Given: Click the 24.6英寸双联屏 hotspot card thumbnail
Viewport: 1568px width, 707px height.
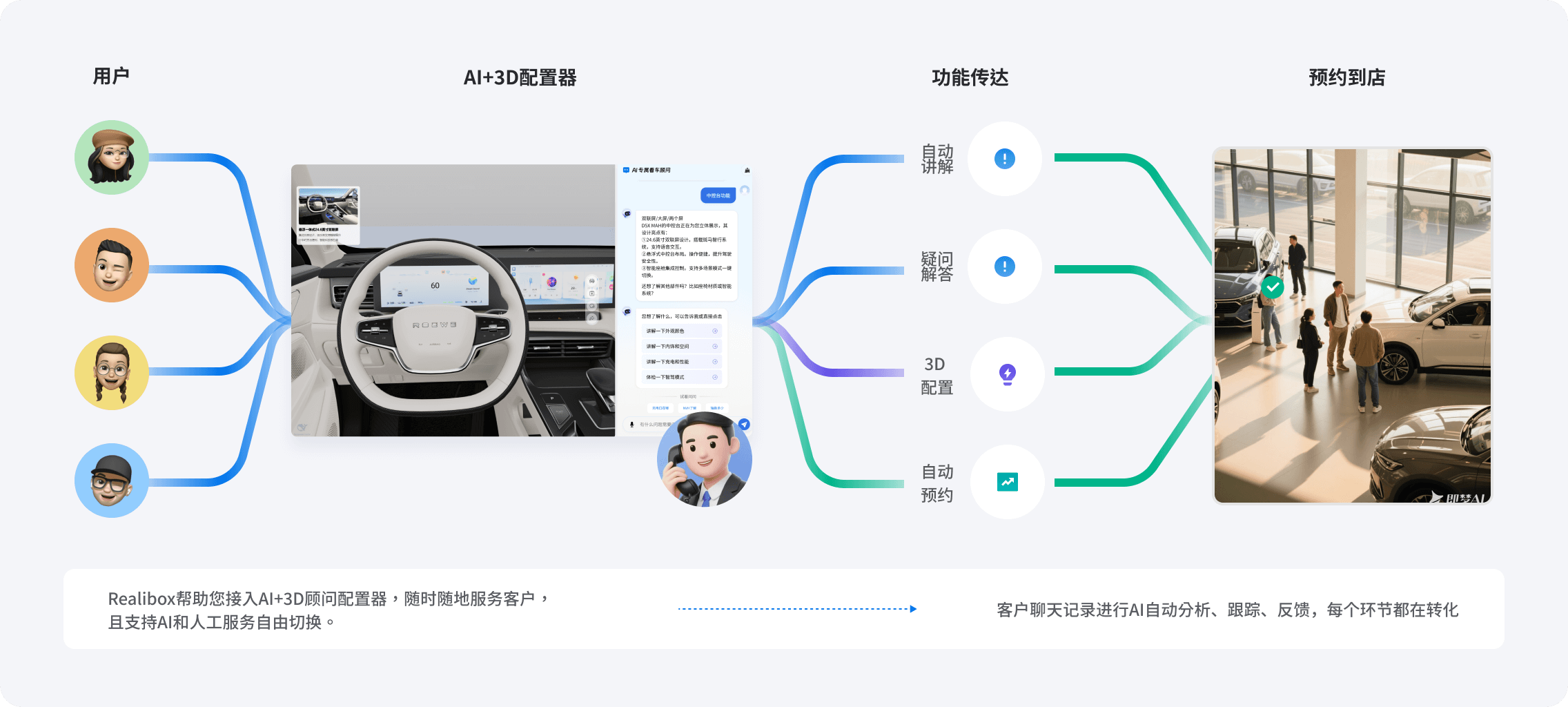Looking at the screenshot, I should [329, 206].
